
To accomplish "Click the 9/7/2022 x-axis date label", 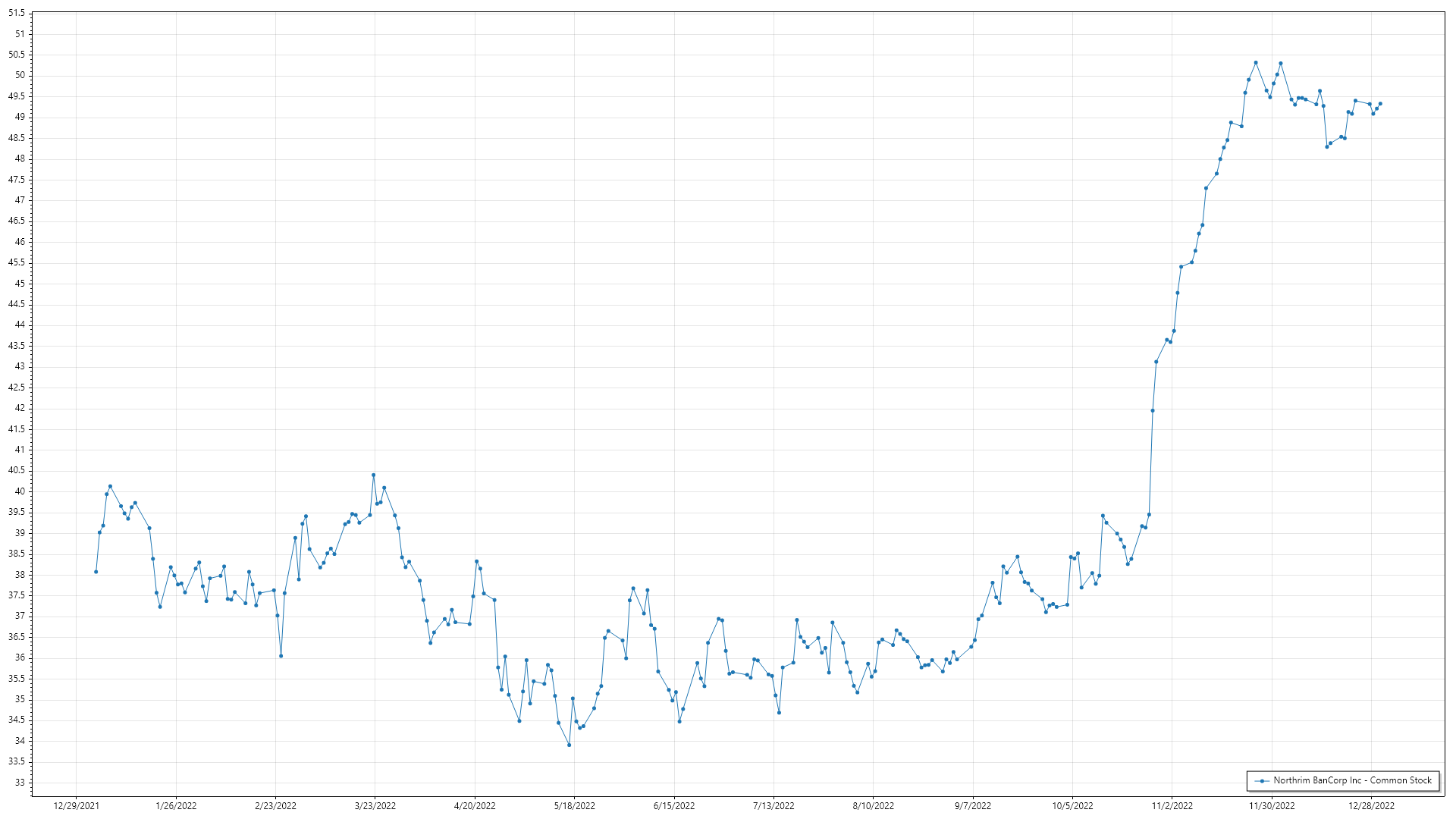I will (x=973, y=806).
